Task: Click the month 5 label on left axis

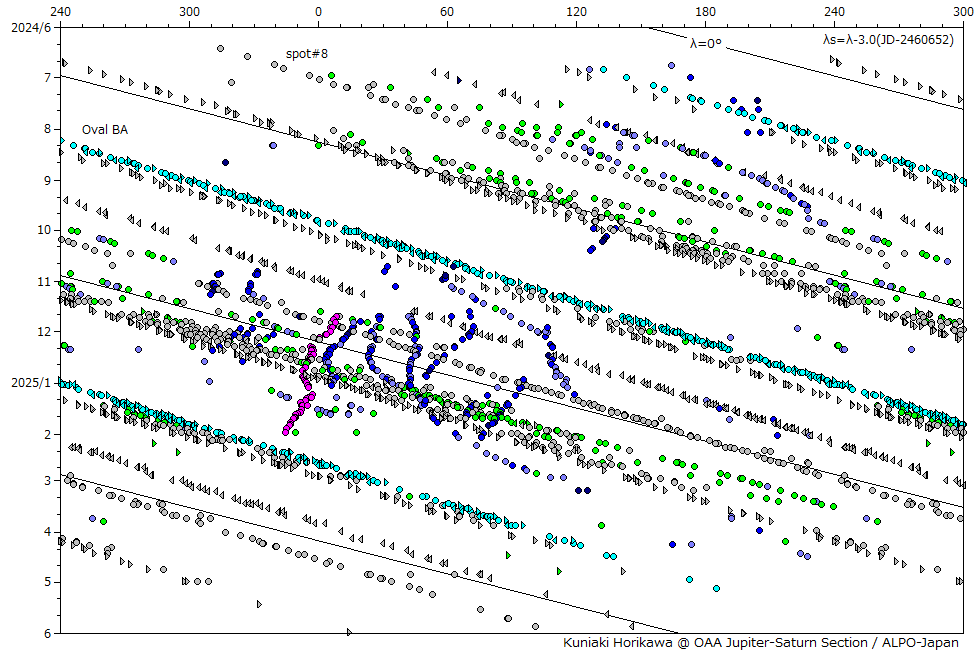Action: point(47,582)
